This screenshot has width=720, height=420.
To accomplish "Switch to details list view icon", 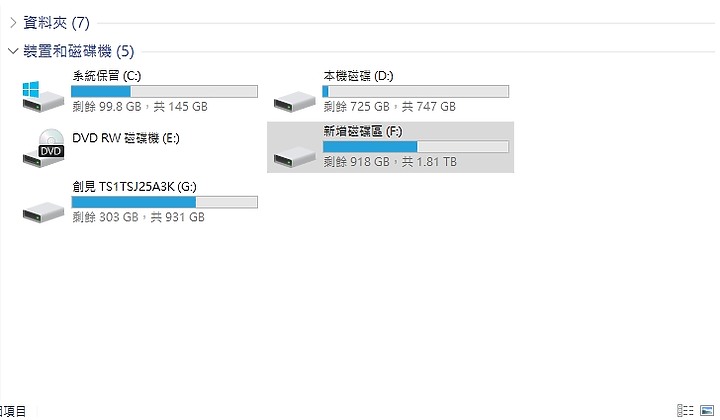I will (685, 410).
